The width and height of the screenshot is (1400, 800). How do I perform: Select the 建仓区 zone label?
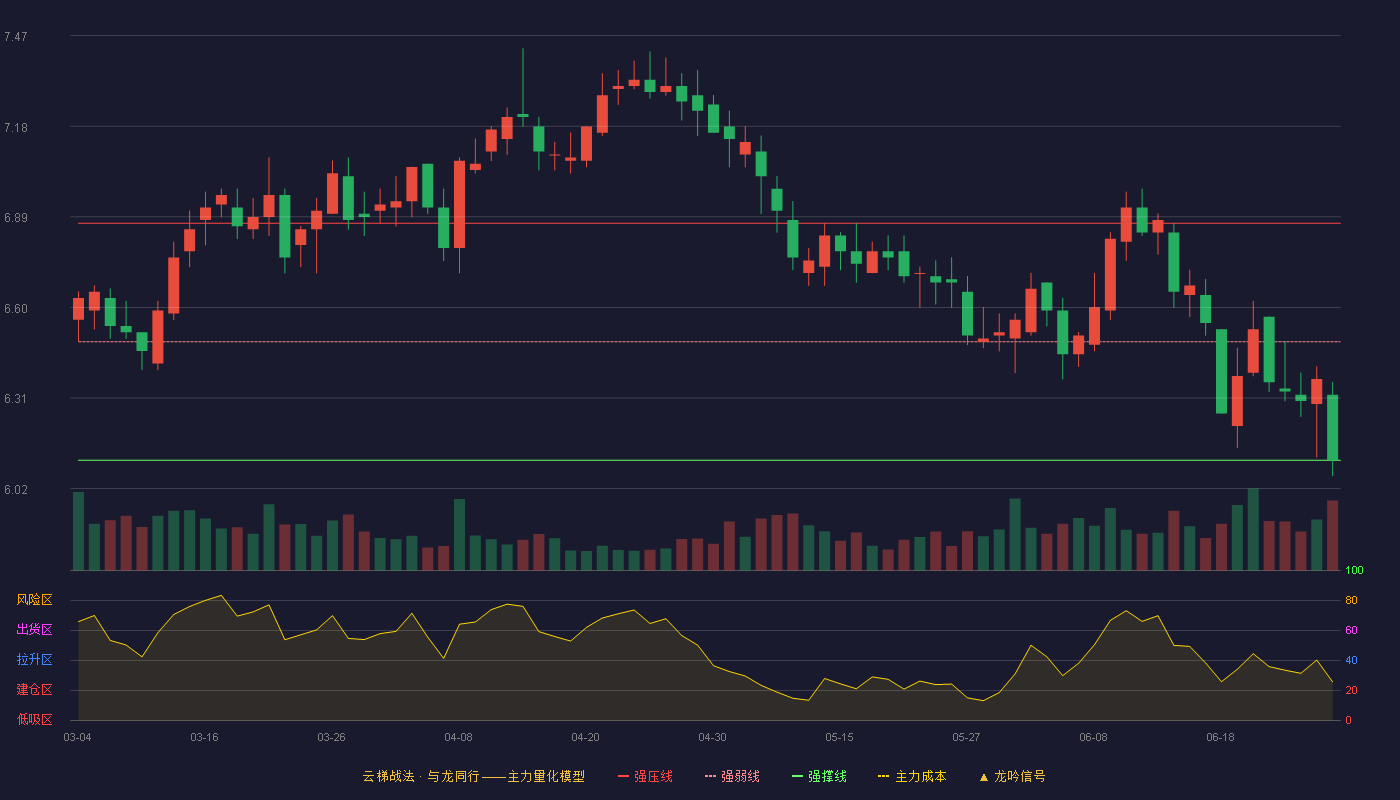34,690
